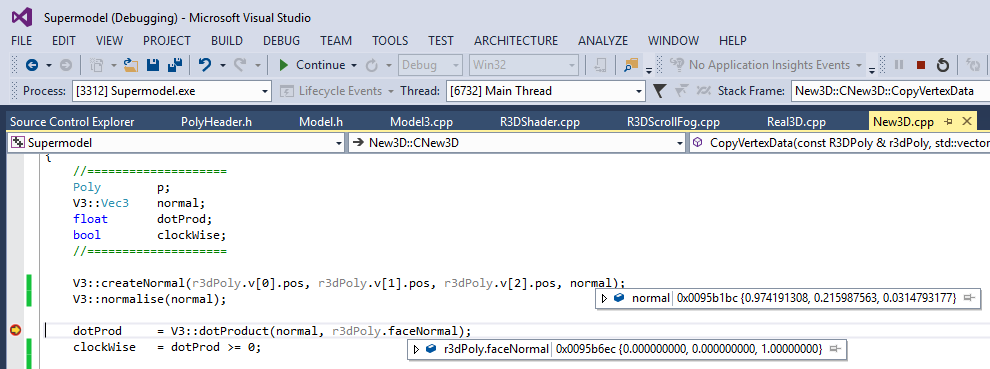Open the HELP menu
The width and height of the screenshot is (990, 369).
[x=733, y=40]
